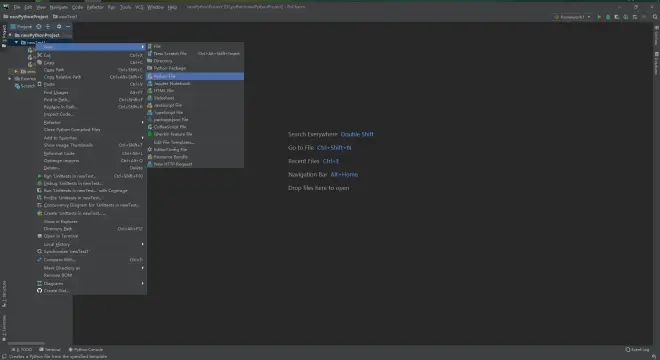Click the GitHub icon next to Create Gist
The width and height of the screenshot is (660, 360).
pos(39,291)
